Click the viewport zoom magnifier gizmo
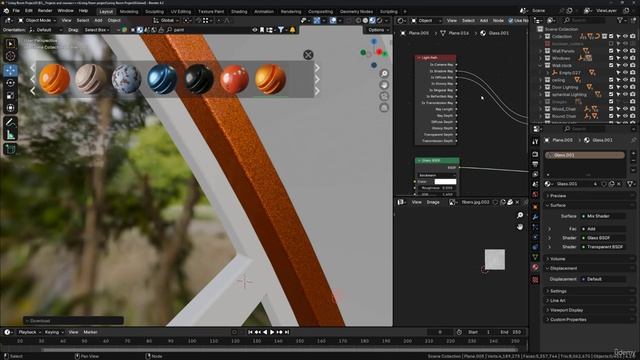640x360 pixels. [x=384, y=73]
